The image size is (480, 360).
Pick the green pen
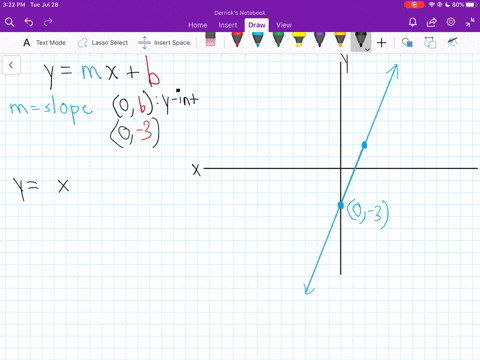click(278, 39)
